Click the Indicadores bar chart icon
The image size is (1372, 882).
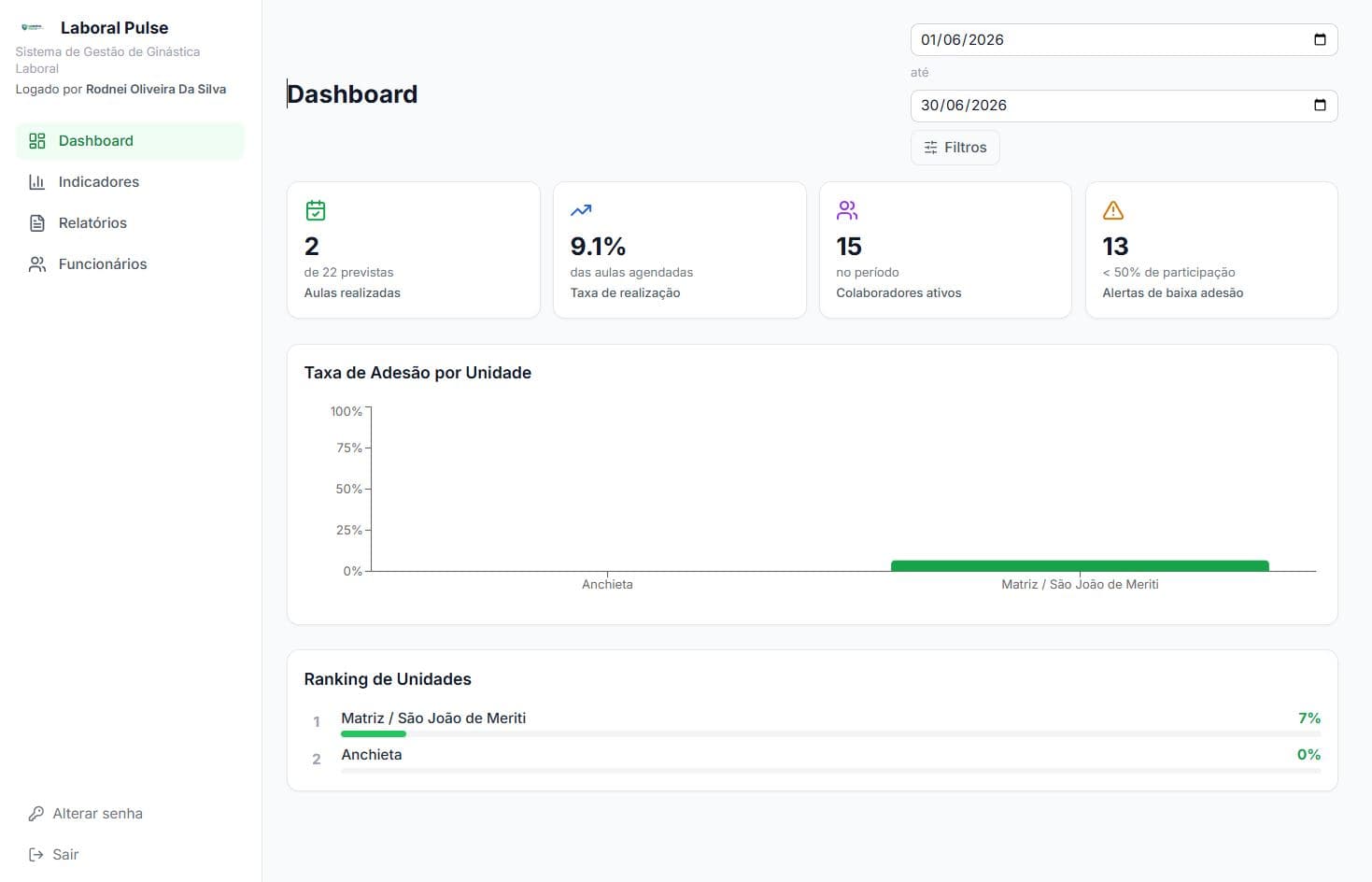point(37,182)
